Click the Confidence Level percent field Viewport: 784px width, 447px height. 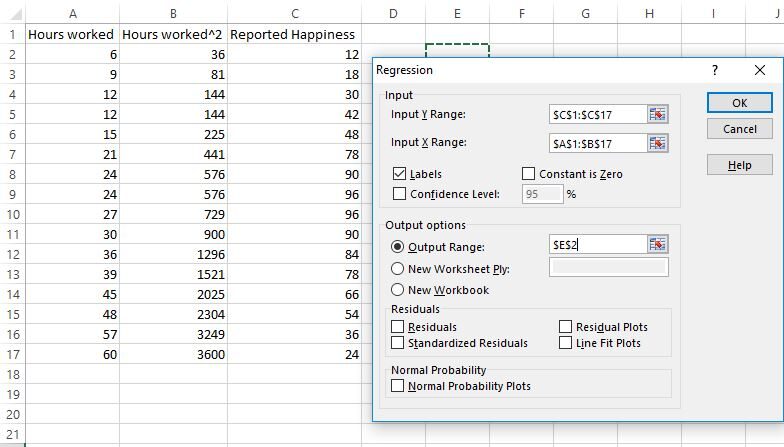542,194
